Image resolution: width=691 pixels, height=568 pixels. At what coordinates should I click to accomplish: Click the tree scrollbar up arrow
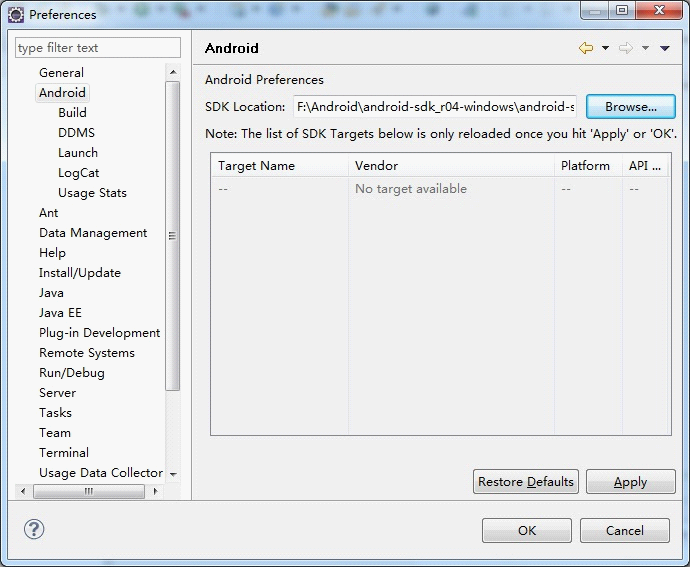pos(173,72)
